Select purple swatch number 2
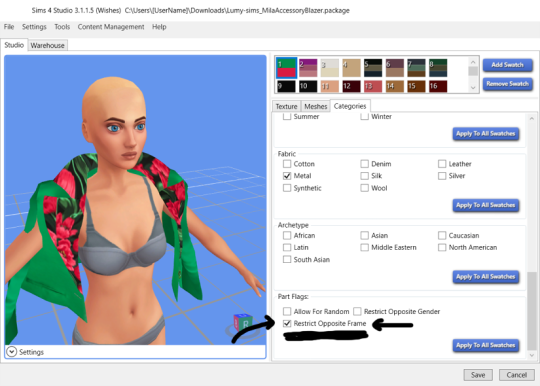This screenshot has width=540, height=386. [308, 67]
